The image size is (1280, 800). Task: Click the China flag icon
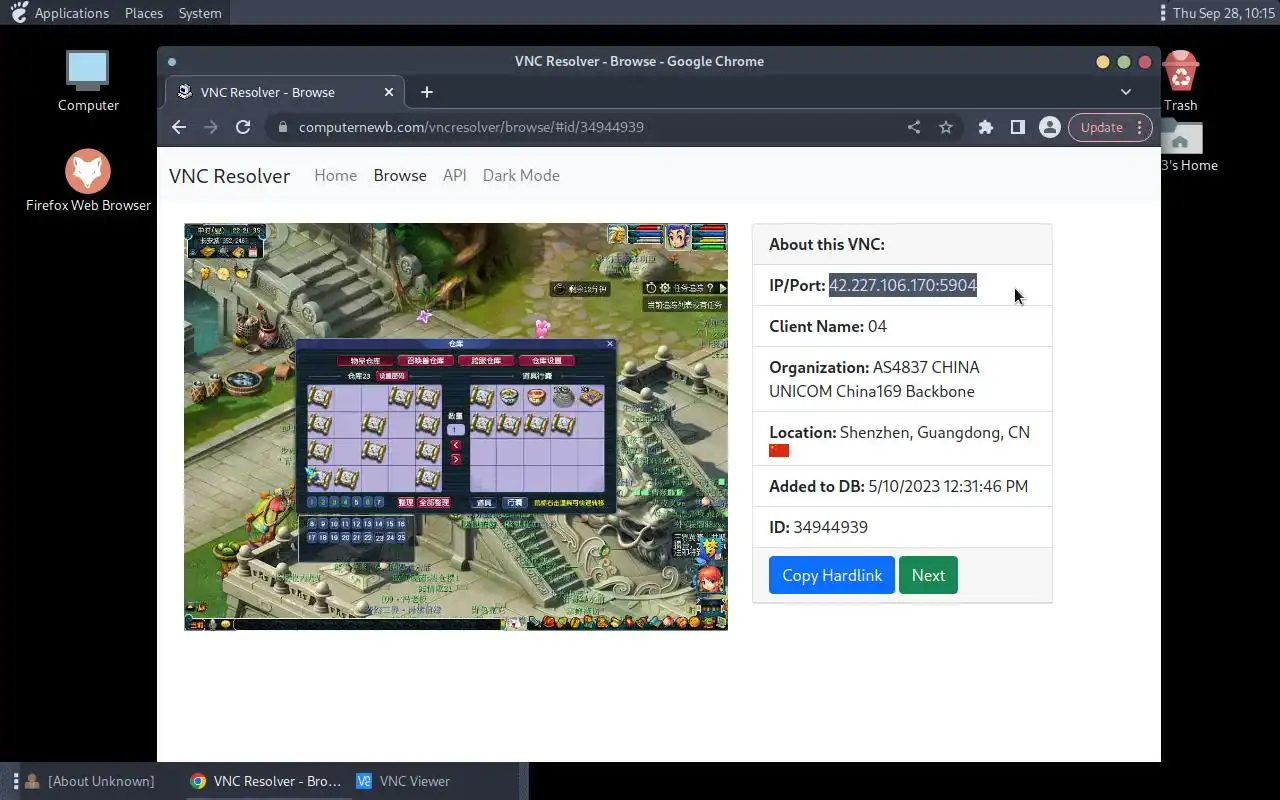click(779, 451)
